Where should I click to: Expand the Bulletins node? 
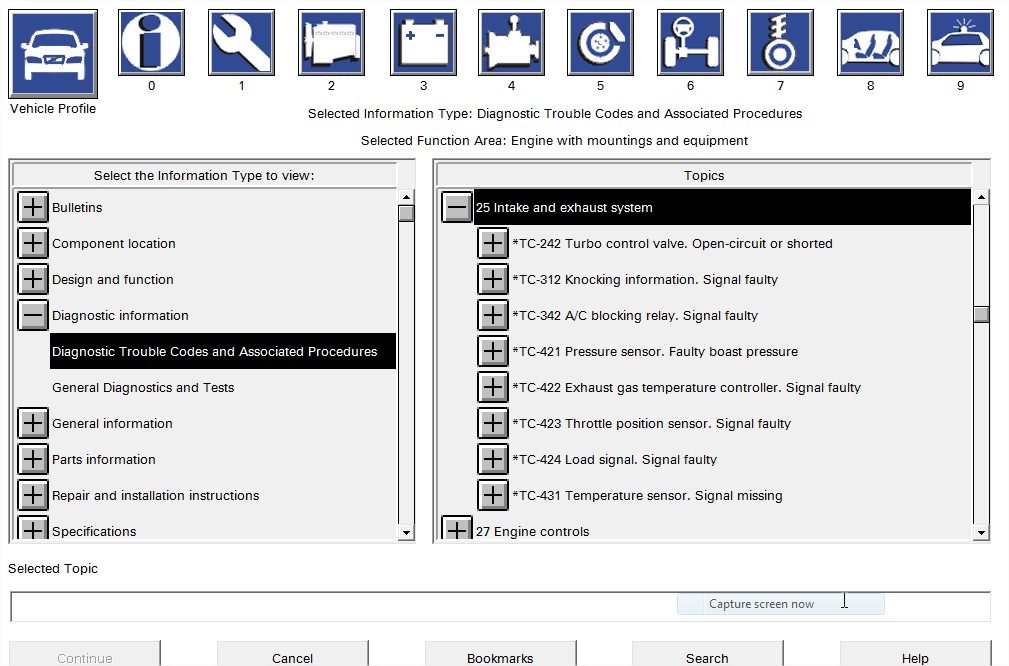pyautogui.click(x=33, y=207)
